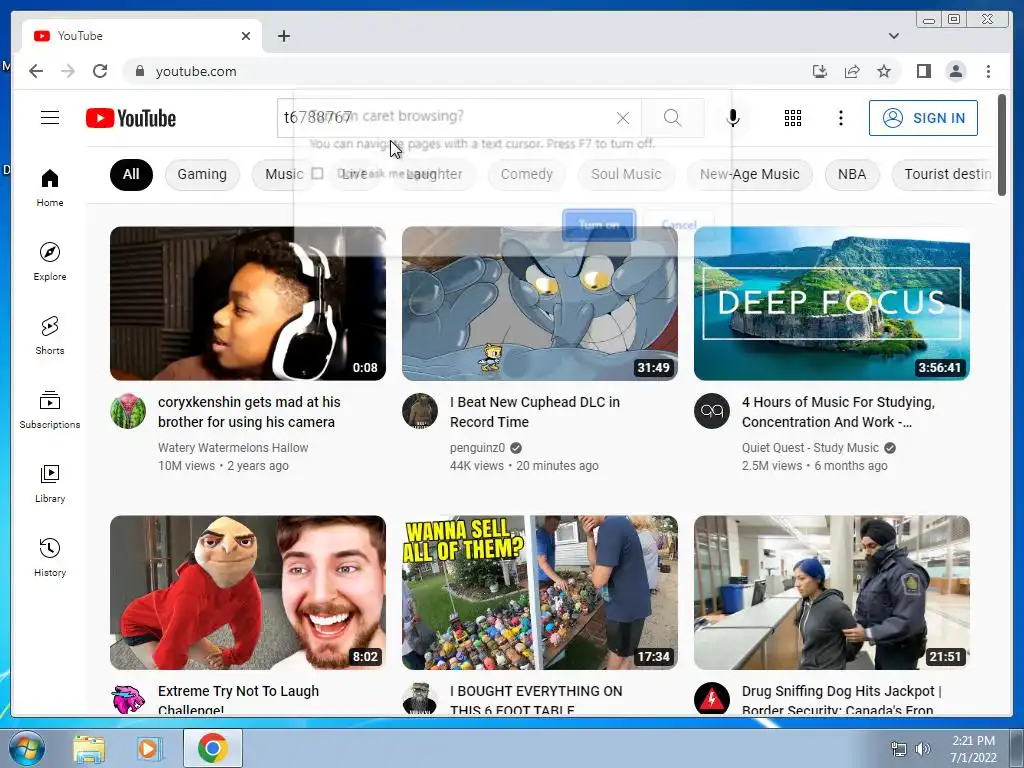Open title 4 Hours of Music For Studying
This screenshot has height=768, width=1024.
pyautogui.click(x=838, y=411)
